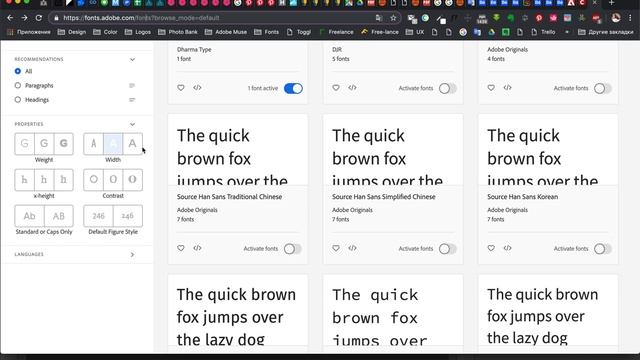Select heavy weight G filter
Image resolution: width=640 pixels, height=360 pixels.
point(64,144)
